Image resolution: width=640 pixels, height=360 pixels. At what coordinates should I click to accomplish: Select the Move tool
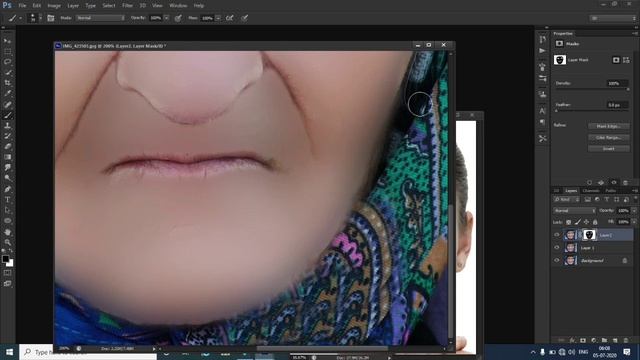pos(7,41)
